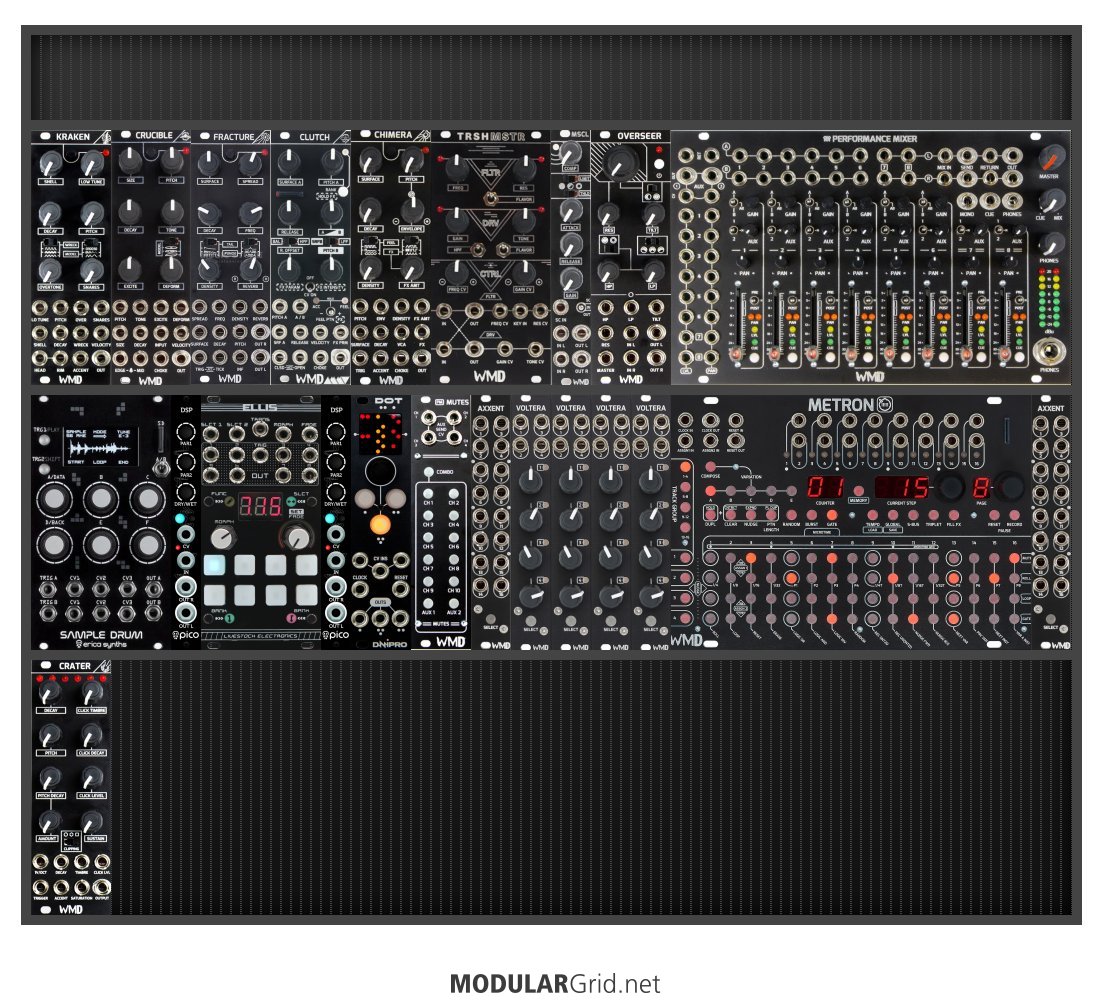Click the Metron BURST button

click(x=811, y=515)
